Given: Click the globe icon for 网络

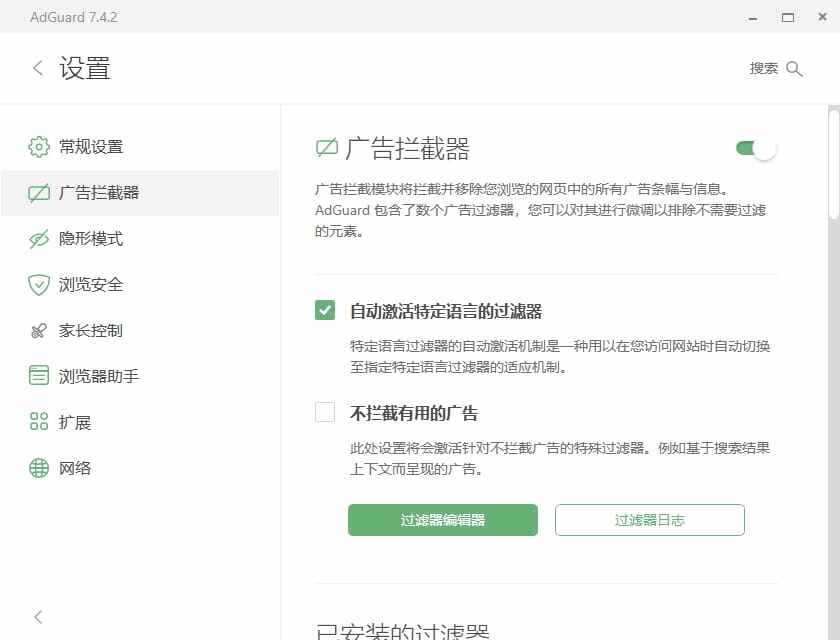Looking at the screenshot, I should 39,468.
